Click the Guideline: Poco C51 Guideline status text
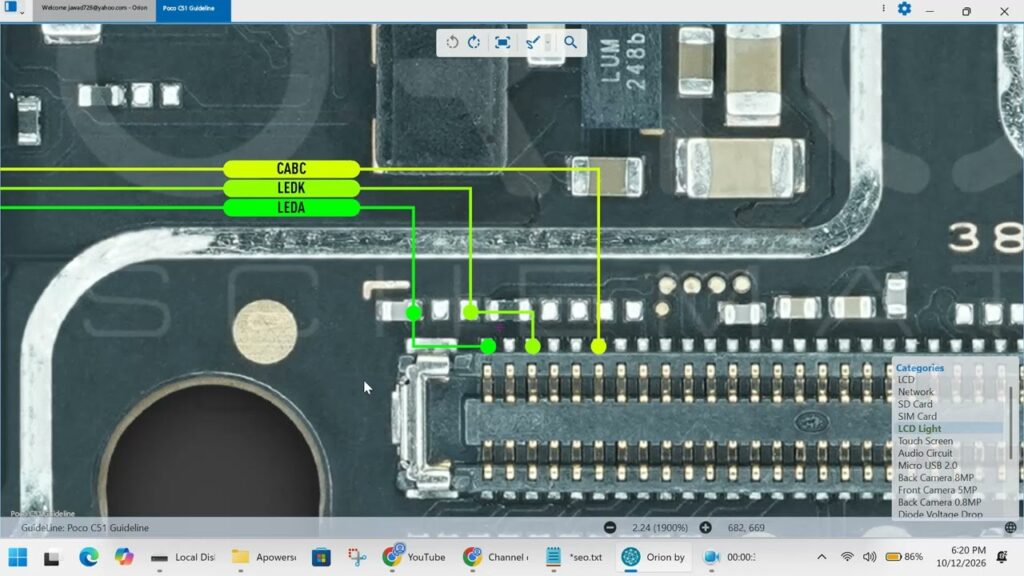Screen dimensions: 1024x576 (x=85, y=528)
